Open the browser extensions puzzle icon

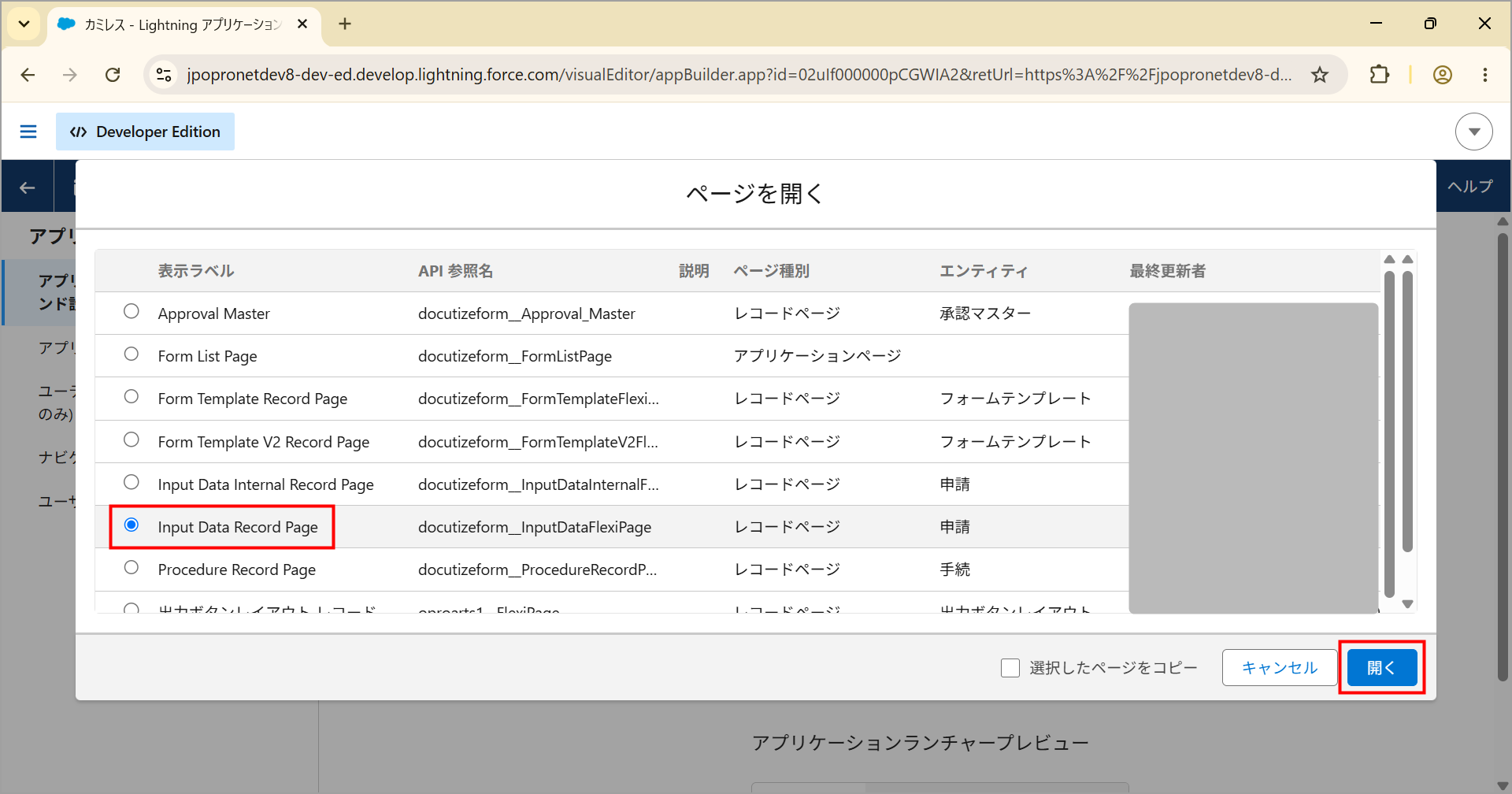pos(1379,75)
